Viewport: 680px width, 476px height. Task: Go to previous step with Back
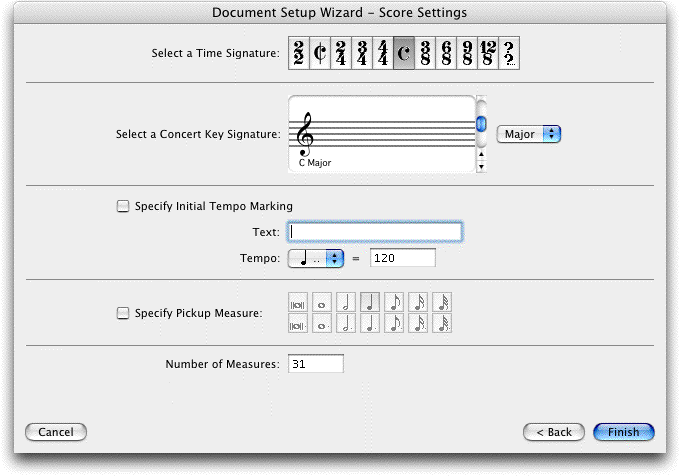(554, 432)
